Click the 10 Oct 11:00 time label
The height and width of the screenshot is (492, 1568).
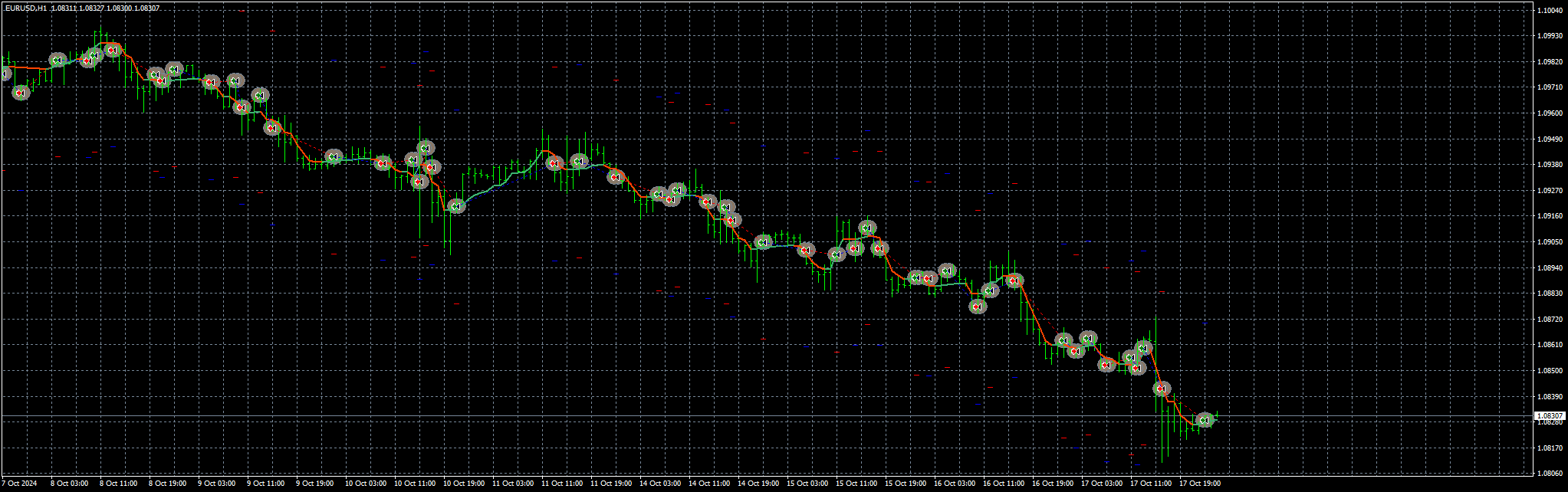415,484
